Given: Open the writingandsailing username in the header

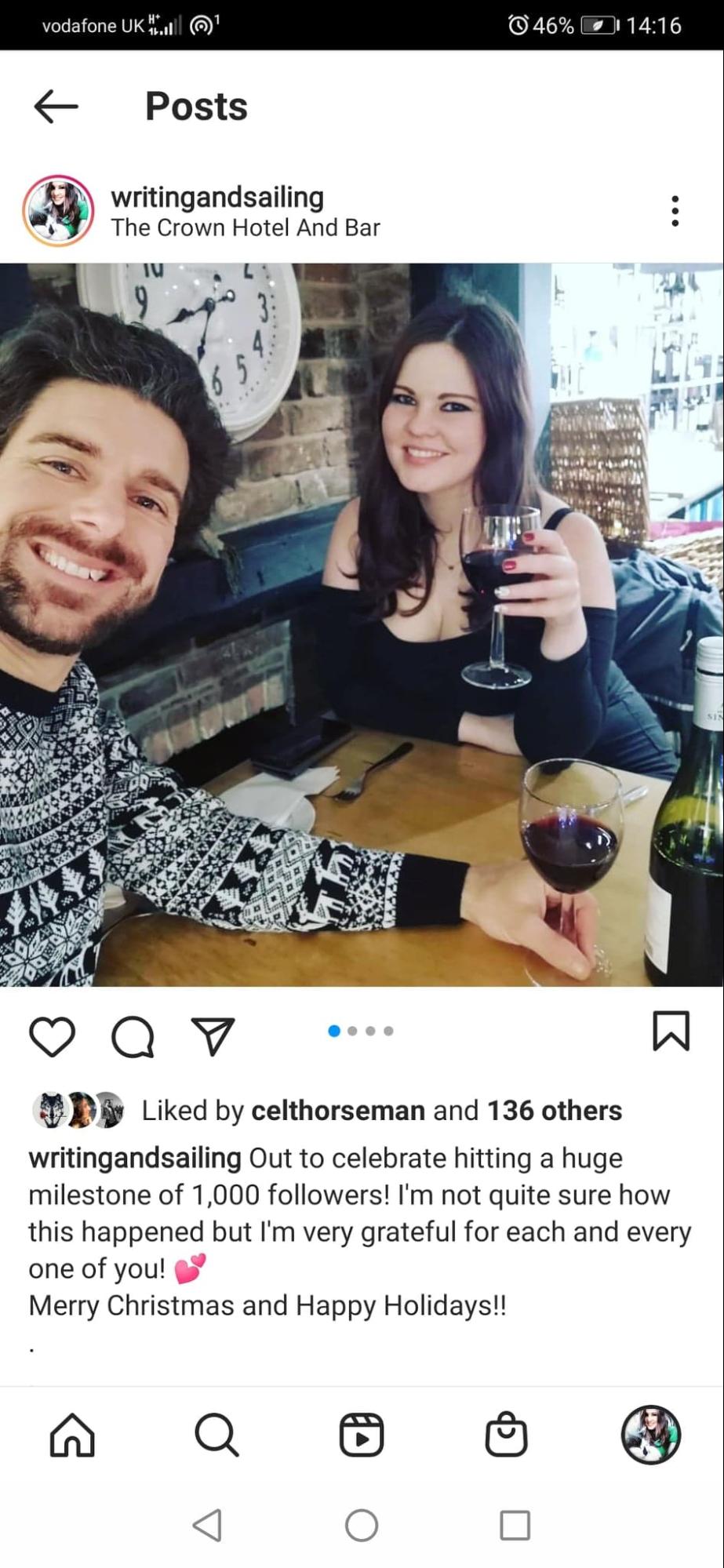Looking at the screenshot, I should (217, 197).
